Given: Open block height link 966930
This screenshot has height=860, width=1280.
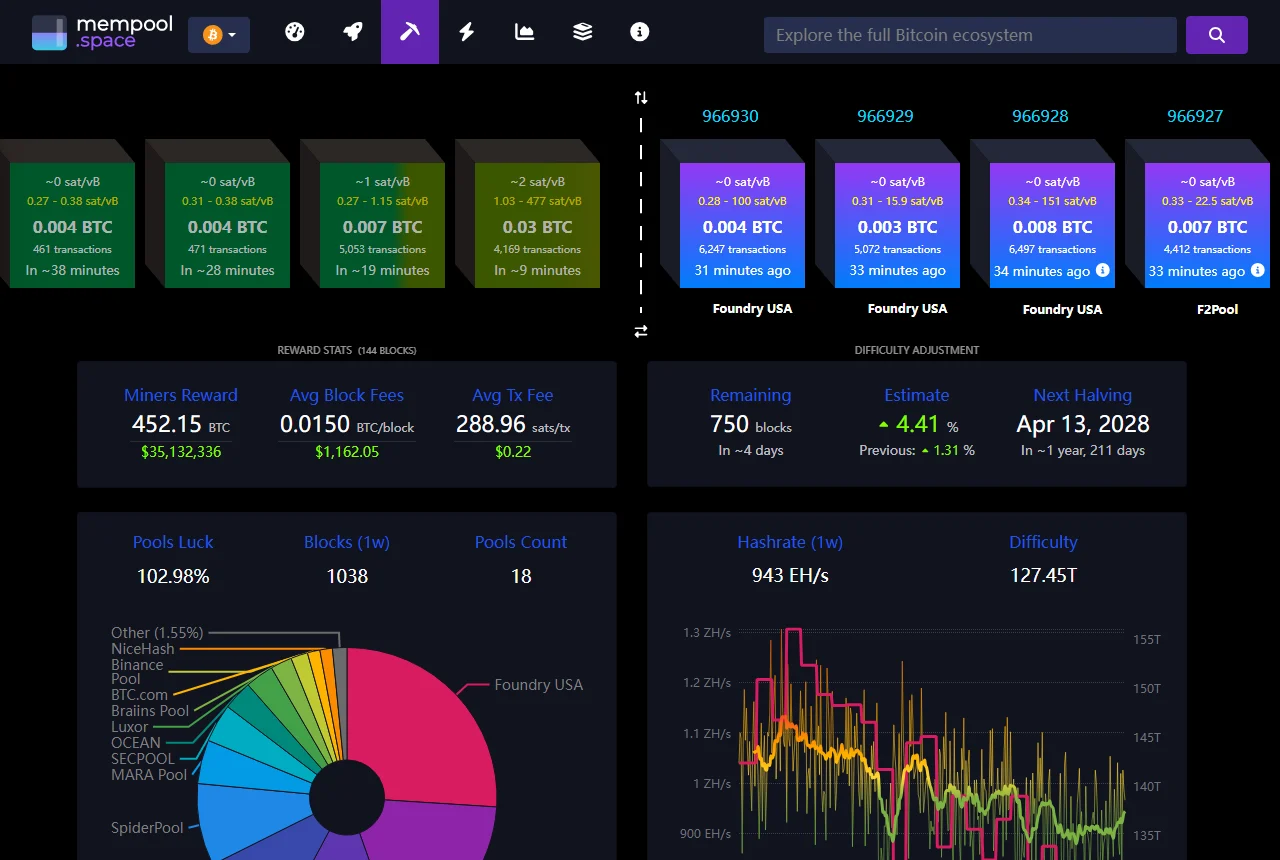Looking at the screenshot, I should [730, 116].
